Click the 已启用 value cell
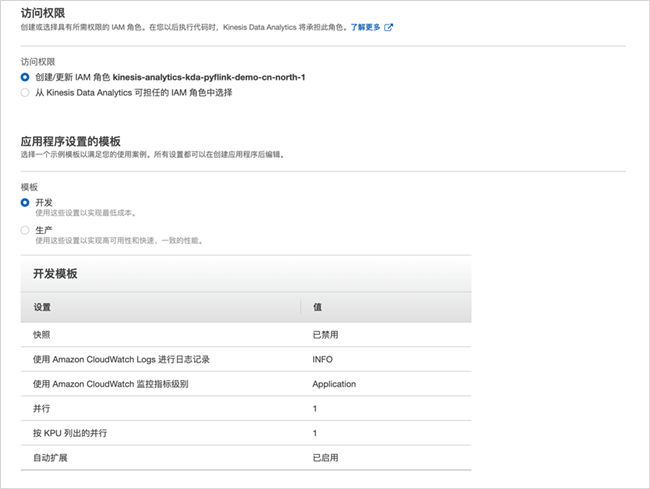Viewport: 650px width, 489px height. pyautogui.click(x=325, y=458)
